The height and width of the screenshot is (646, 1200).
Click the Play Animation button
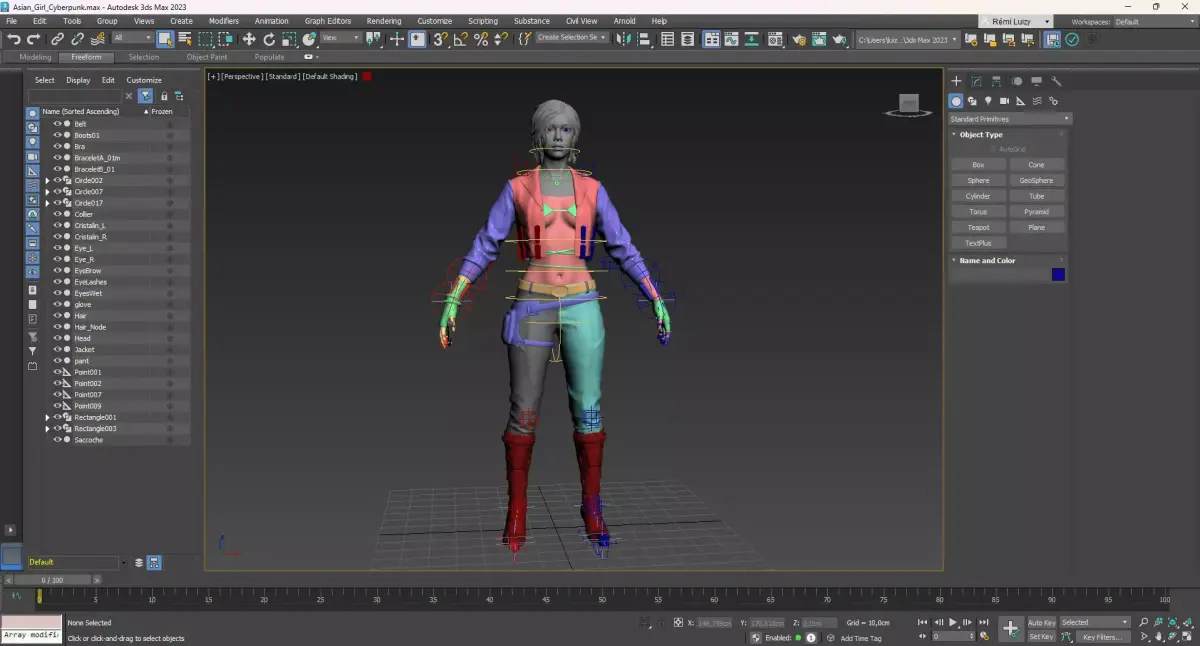953,622
